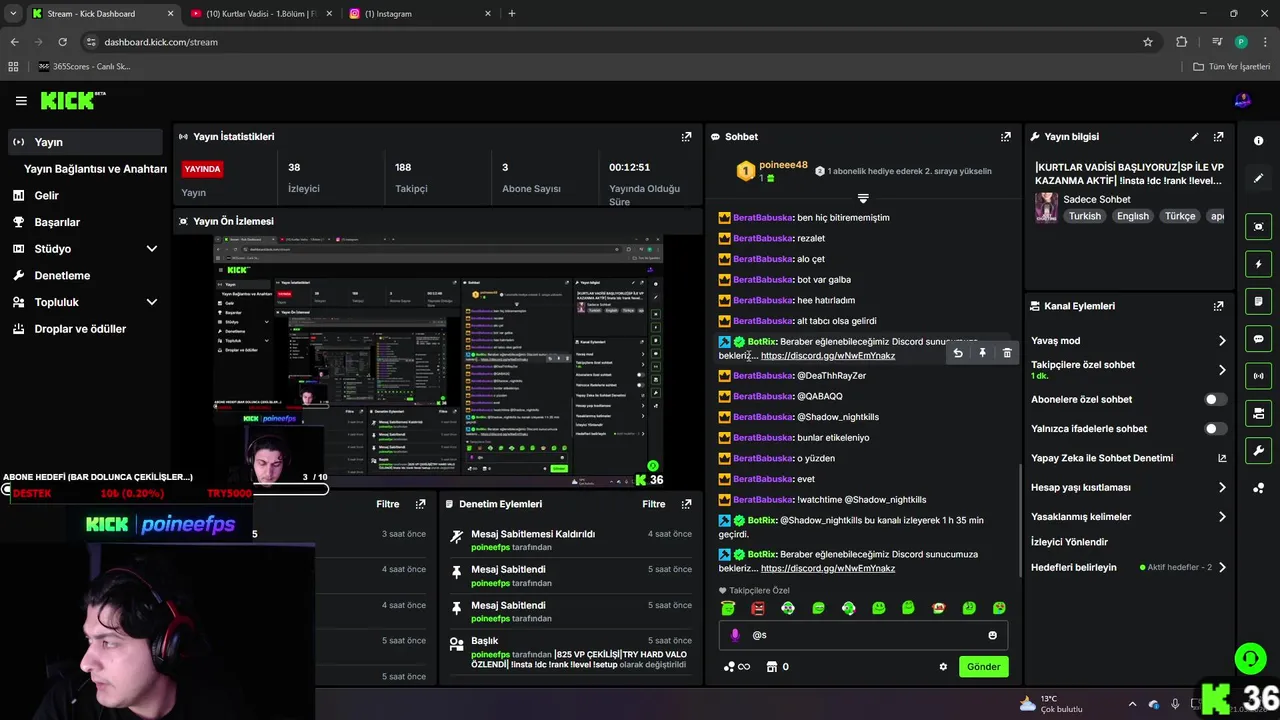
Task: Pop out the Yayın İstatistikleri panel
Action: 686,137
